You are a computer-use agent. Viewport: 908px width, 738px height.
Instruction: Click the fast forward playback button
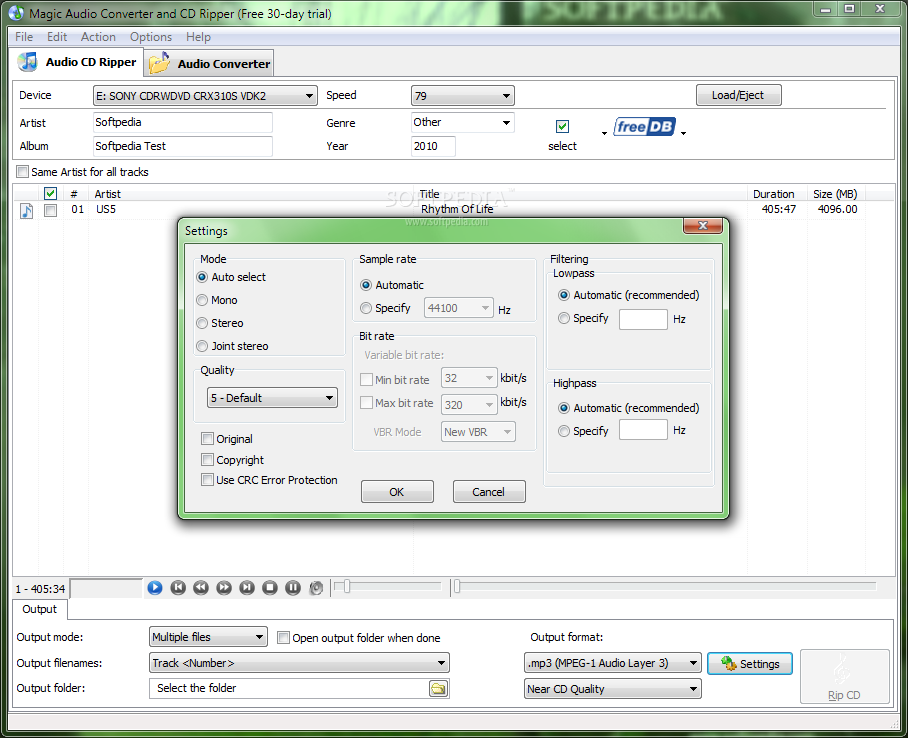(x=224, y=588)
